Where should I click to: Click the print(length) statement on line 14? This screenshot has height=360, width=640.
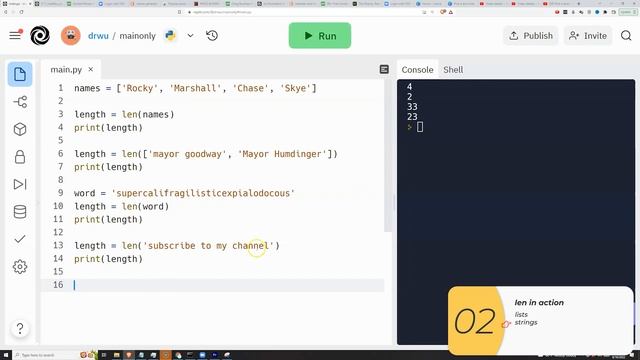pyautogui.click(x=108, y=259)
